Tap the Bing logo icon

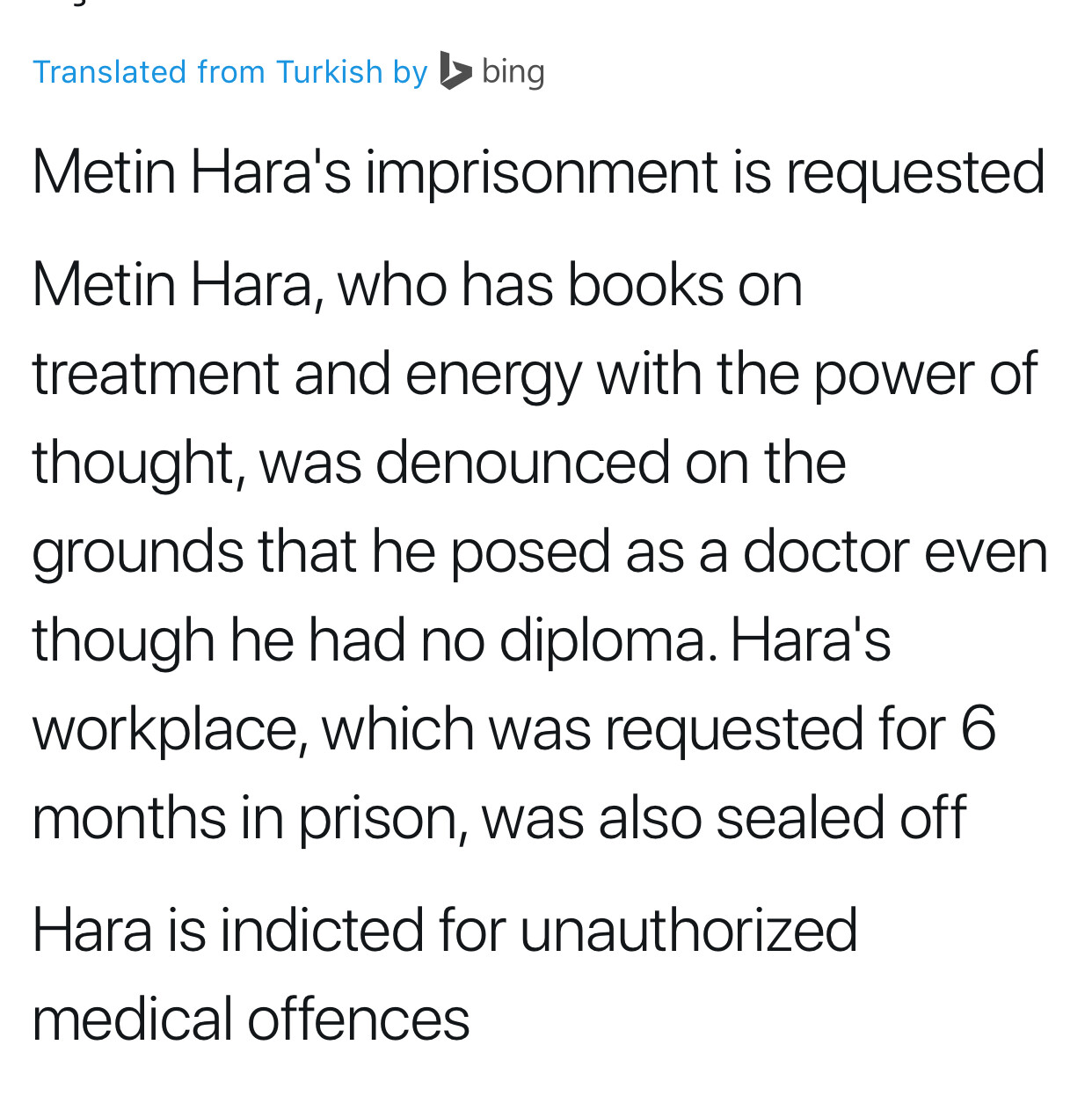click(455, 70)
